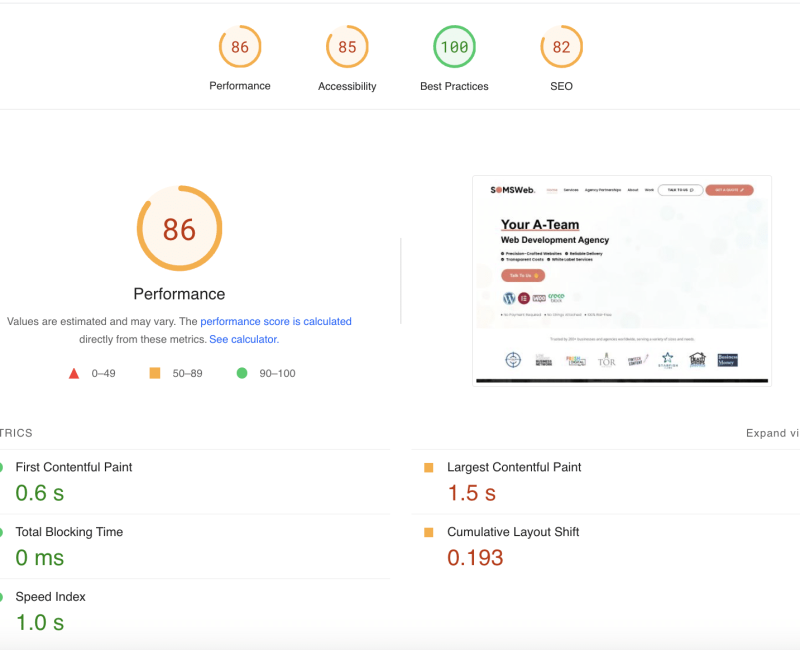The image size is (800, 650).
Task: Click the red triangle 0–49 legend icon
Action: tap(73, 373)
